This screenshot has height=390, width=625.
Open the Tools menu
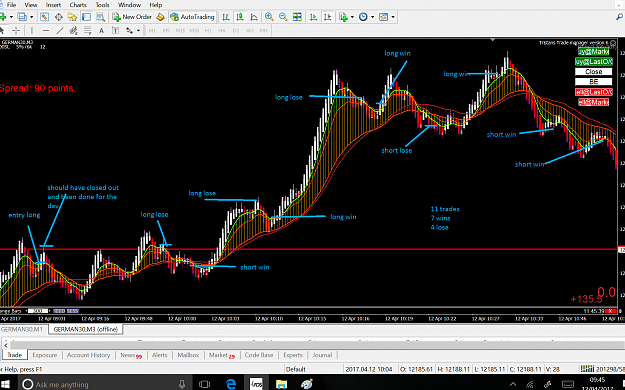click(102, 5)
